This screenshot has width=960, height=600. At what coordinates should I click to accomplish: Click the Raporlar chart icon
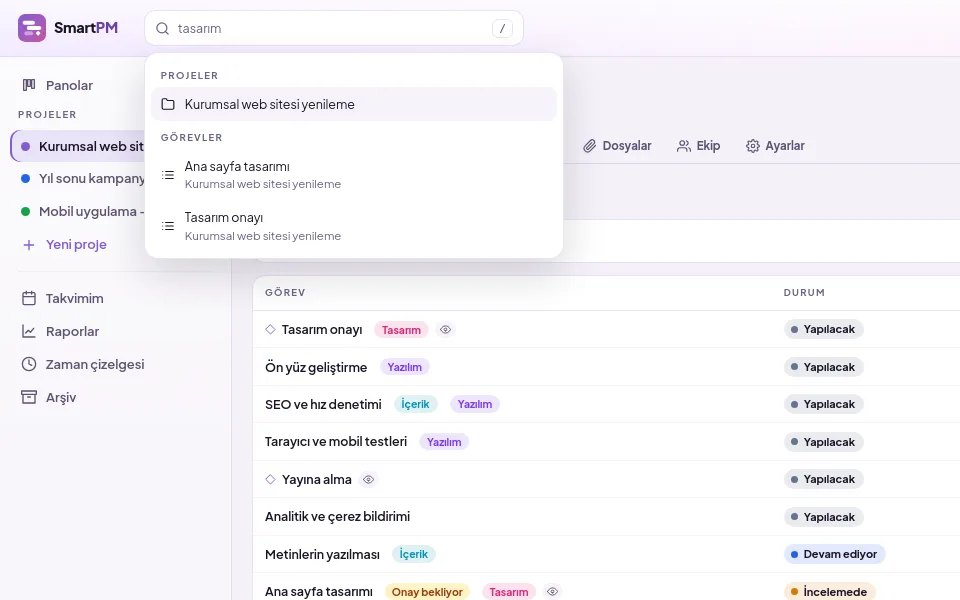29,331
